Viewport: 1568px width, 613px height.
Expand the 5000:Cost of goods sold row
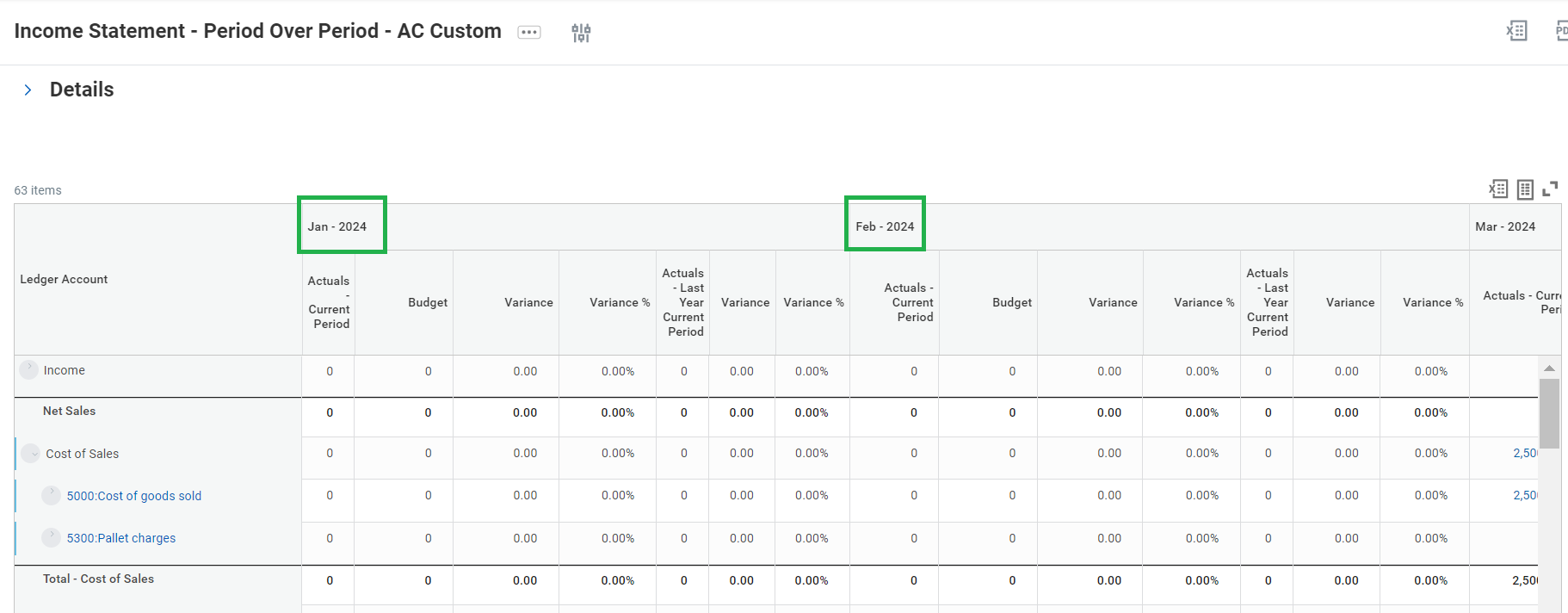click(x=52, y=495)
